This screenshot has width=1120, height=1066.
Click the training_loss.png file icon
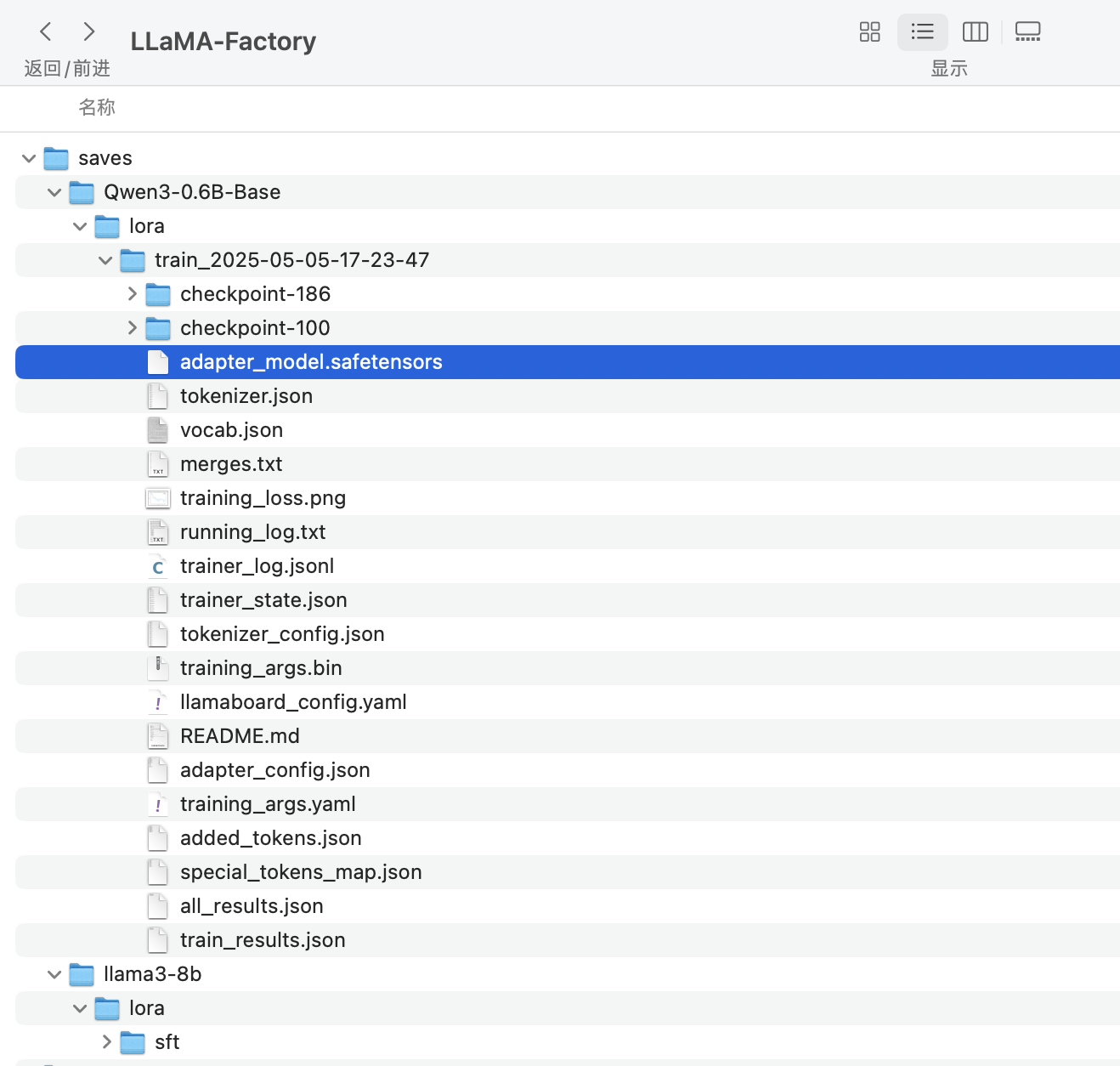click(158, 498)
